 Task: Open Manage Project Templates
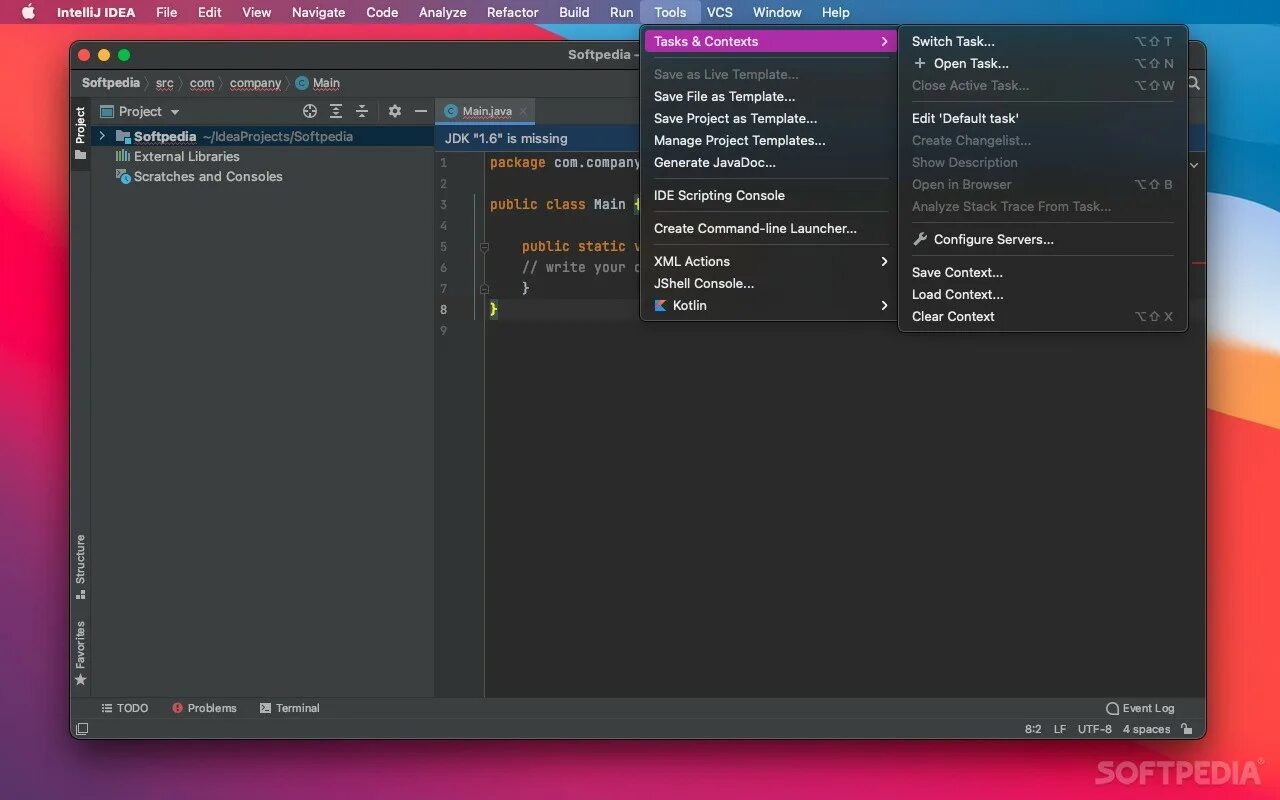(x=769, y=140)
